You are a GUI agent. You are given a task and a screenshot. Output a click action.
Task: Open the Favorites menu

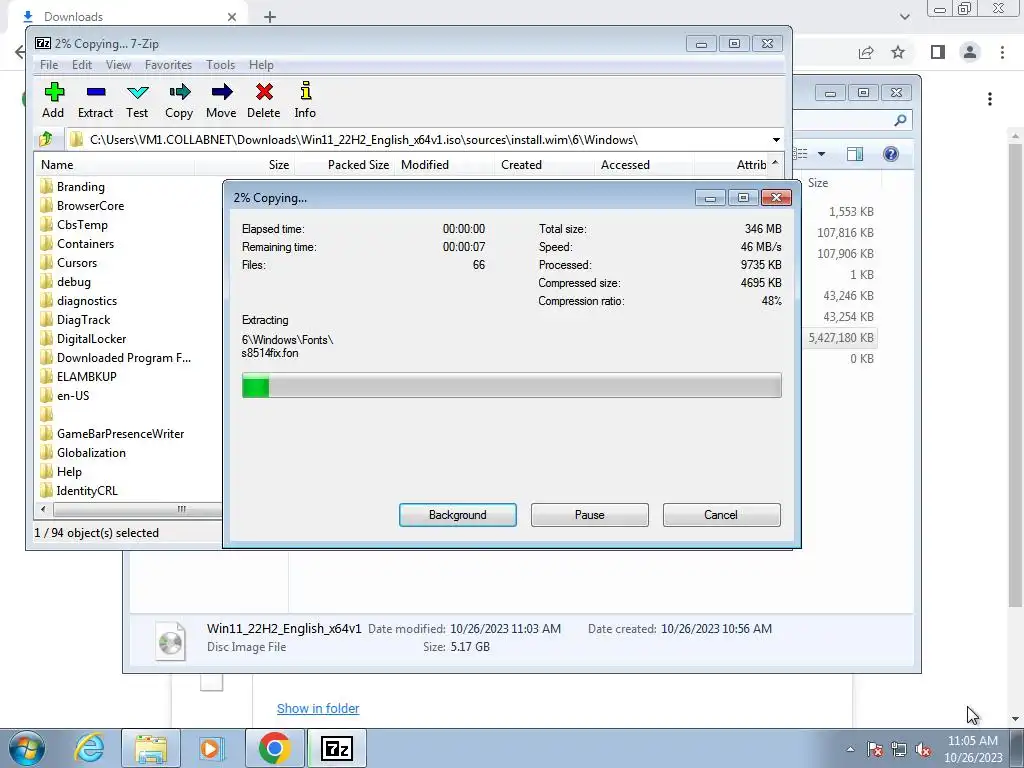tap(168, 65)
